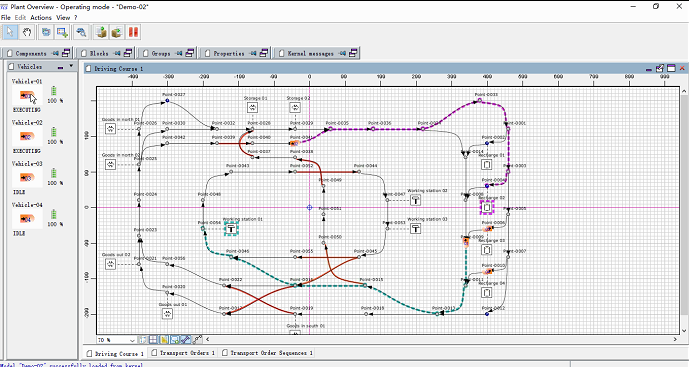The height and width of the screenshot is (367, 689).
Task: Click the first box icon with green arrow
Action: (102, 32)
